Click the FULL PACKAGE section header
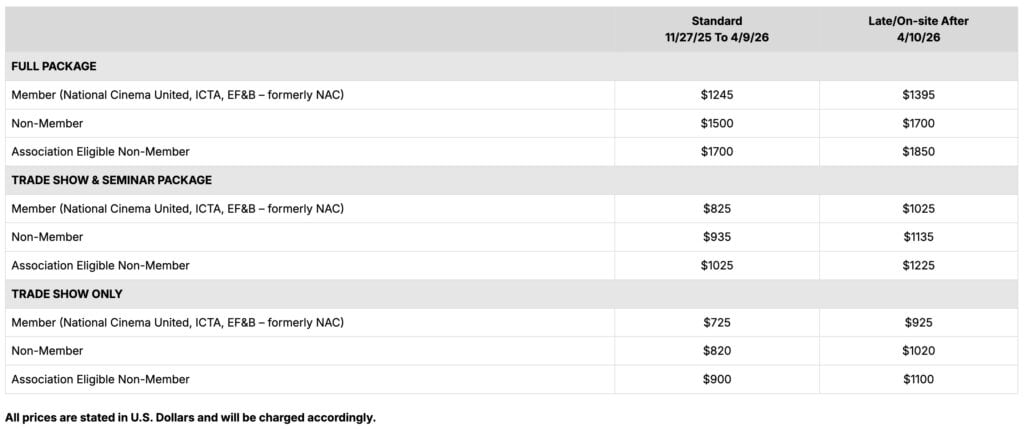Image resolution: width=1024 pixels, height=429 pixels. pyautogui.click(x=54, y=66)
